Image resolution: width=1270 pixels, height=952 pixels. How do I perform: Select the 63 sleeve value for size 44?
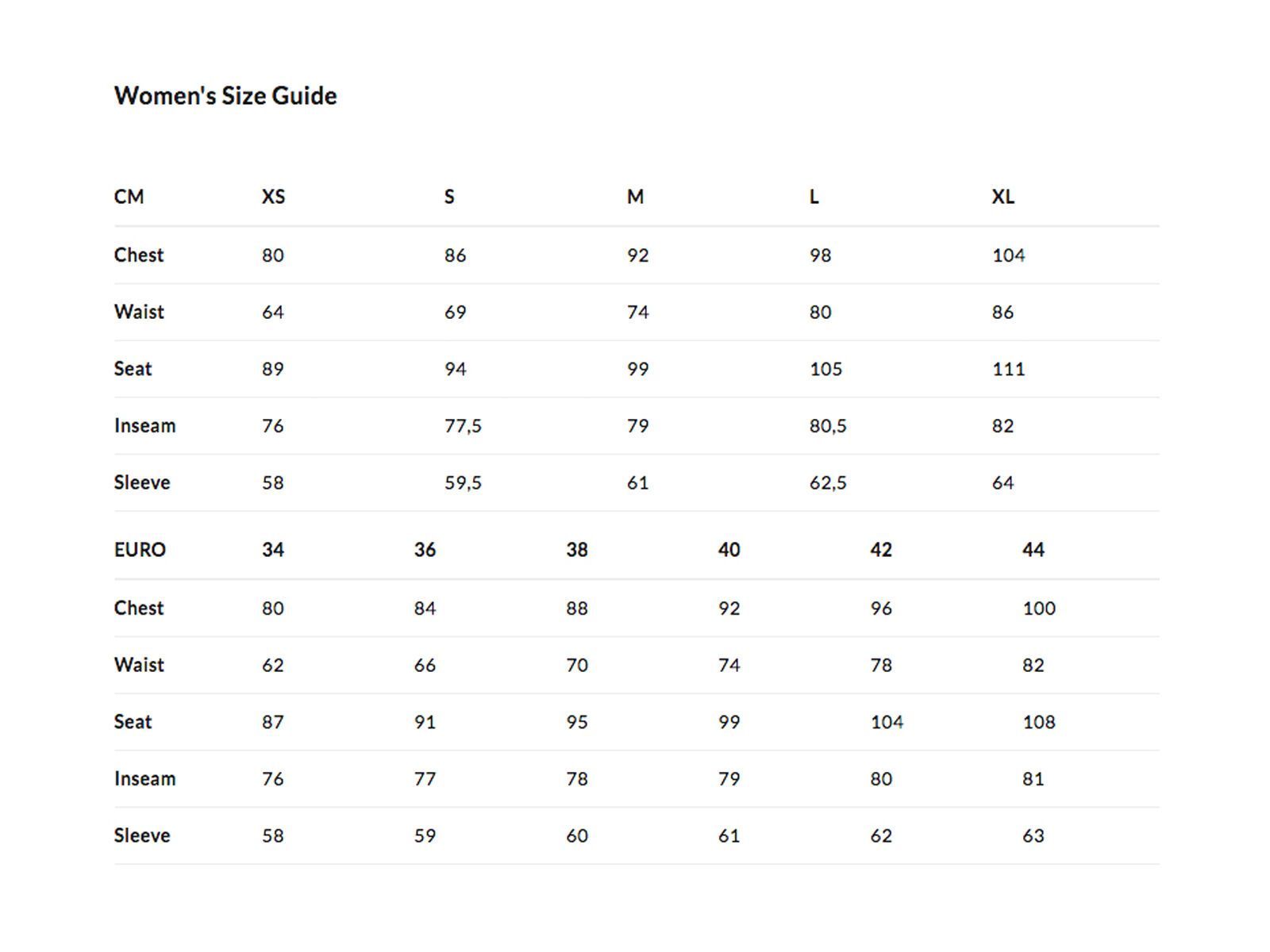[x=1033, y=835]
